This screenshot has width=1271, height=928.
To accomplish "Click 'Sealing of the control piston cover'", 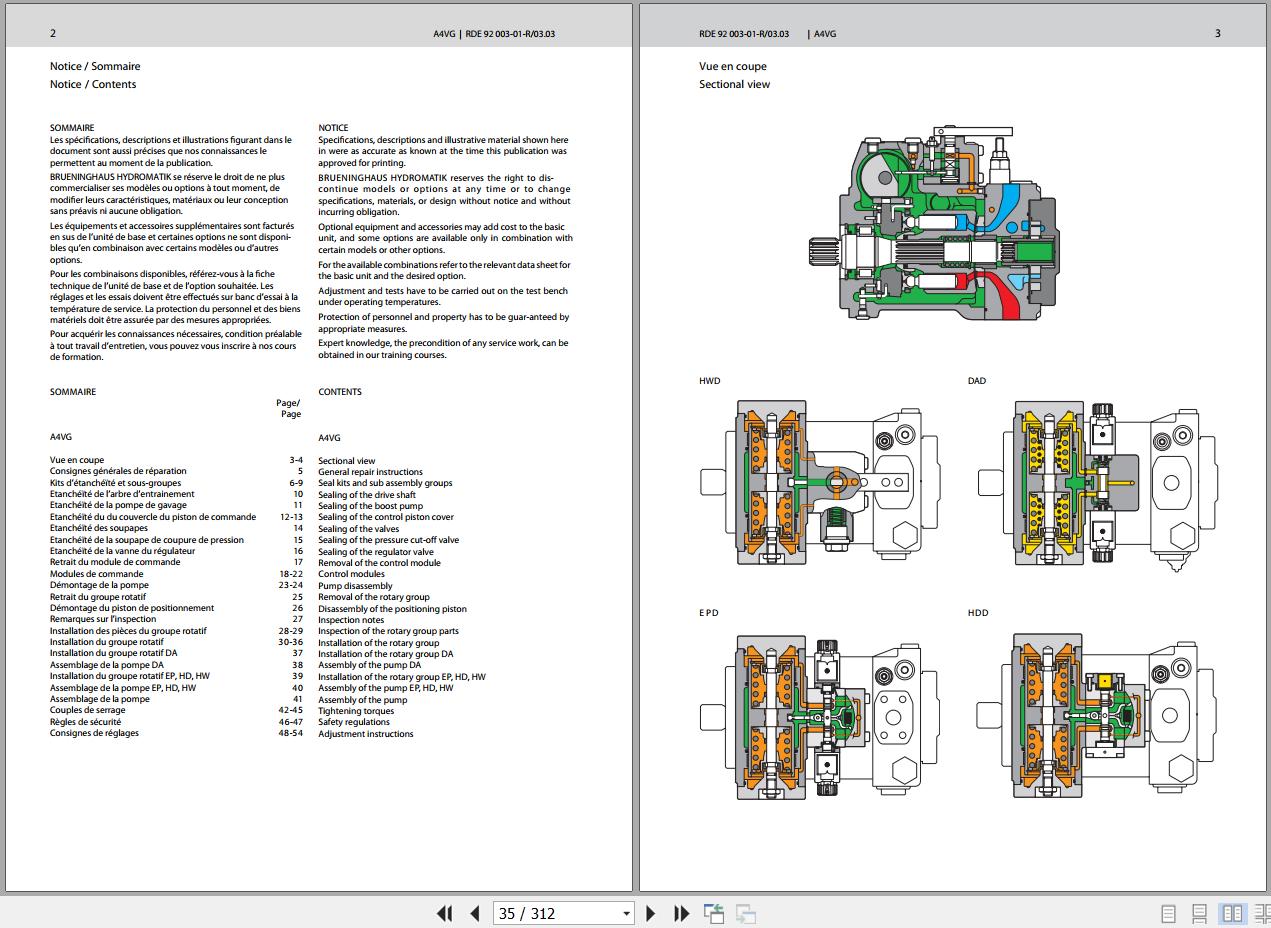I will [386, 517].
